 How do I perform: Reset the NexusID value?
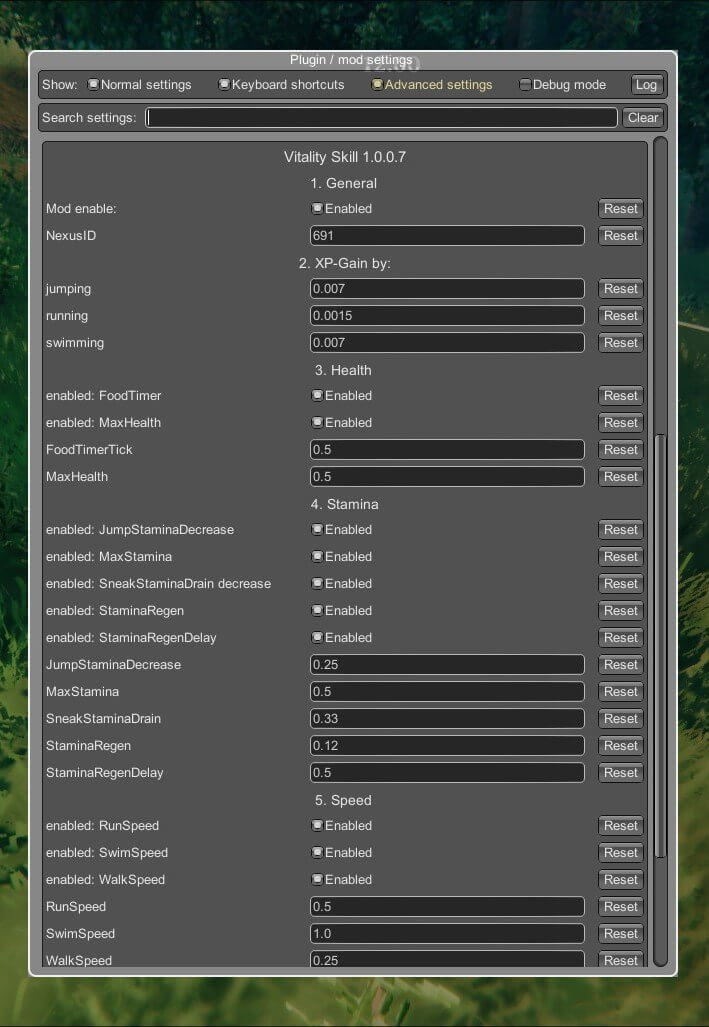(x=620, y=236)
